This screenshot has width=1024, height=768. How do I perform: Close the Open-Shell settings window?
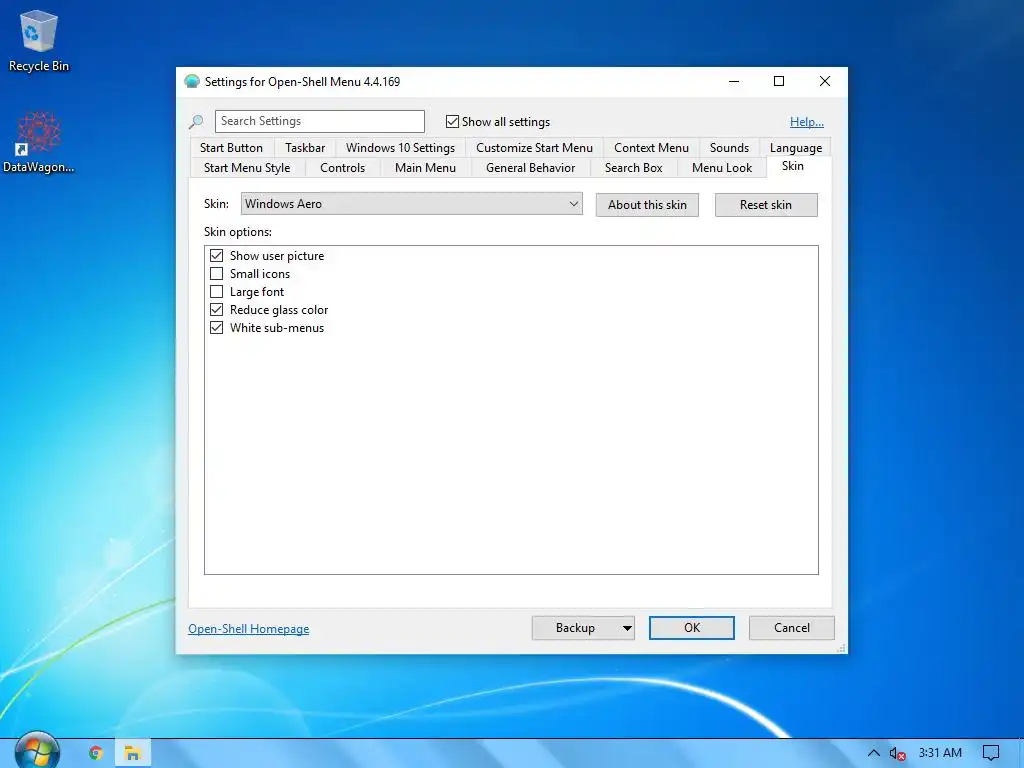[x=825, y=81]
